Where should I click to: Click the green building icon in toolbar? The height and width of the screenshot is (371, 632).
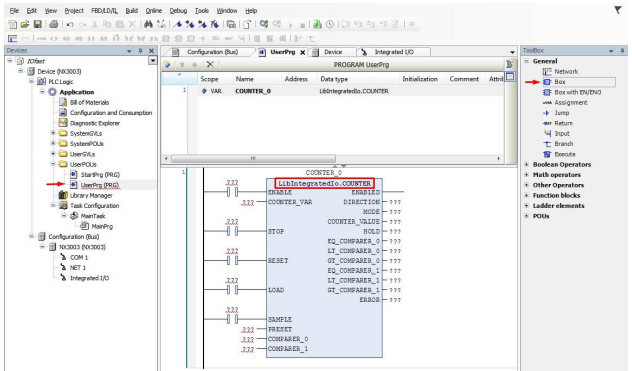click(x=317, y=25)
